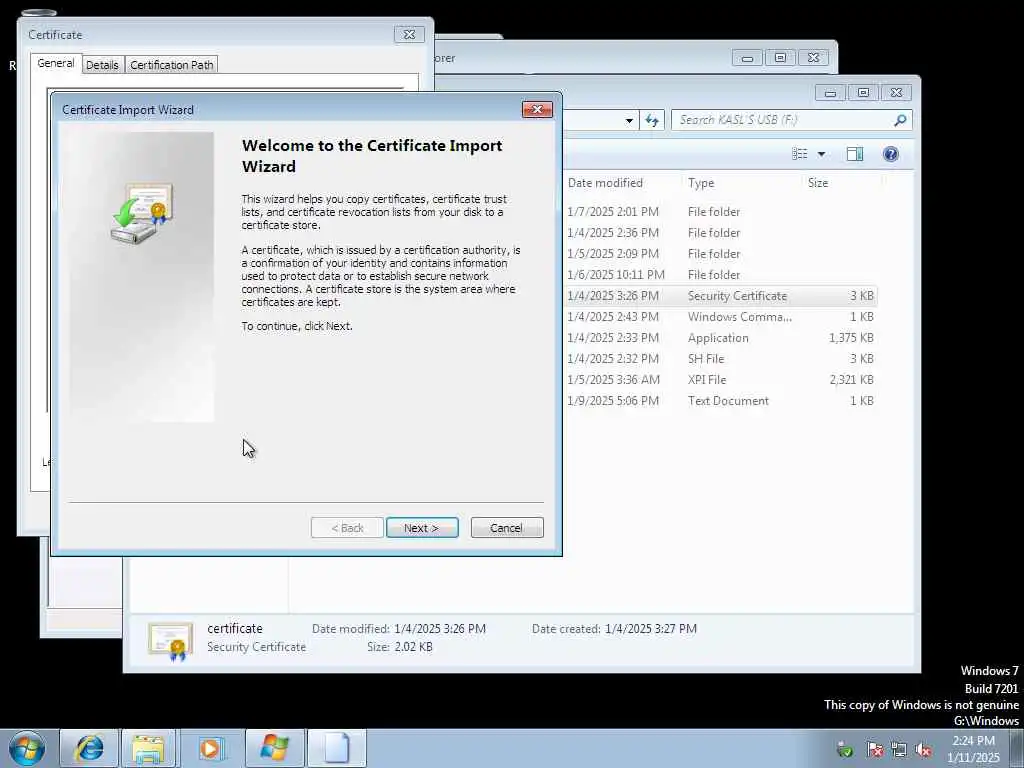The height and width of the screenshot is (768, 1024).
Task: Select the XPI File row
Action: (720, 379)
